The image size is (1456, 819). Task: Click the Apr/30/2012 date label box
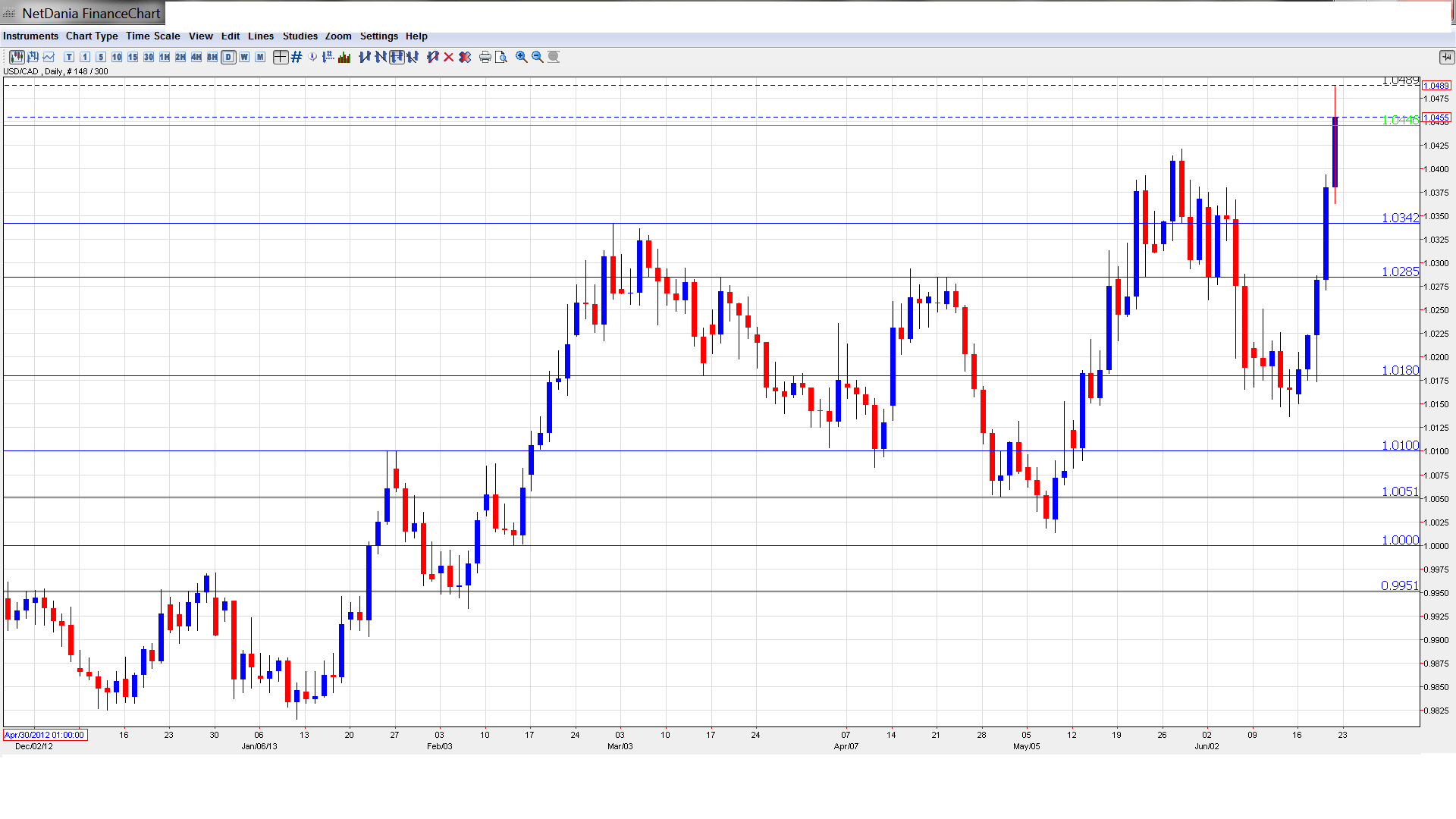point(45,735)
